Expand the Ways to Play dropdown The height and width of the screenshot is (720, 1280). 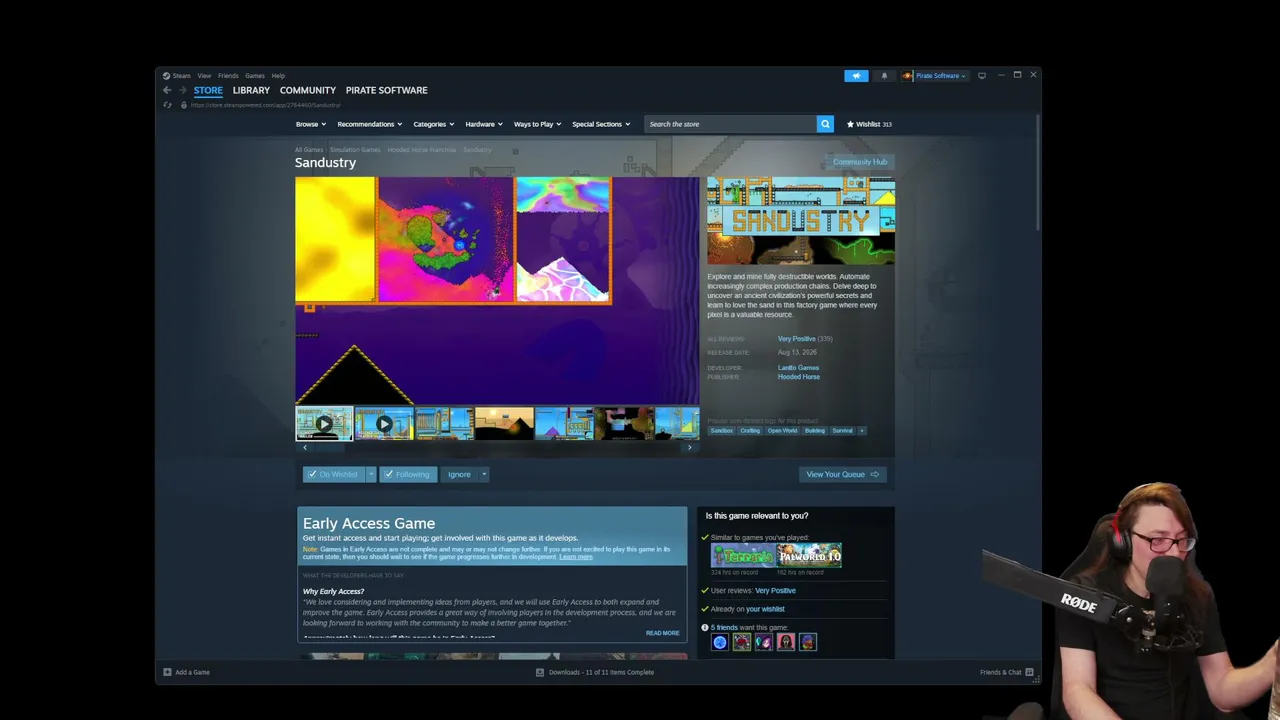(538, 124)
